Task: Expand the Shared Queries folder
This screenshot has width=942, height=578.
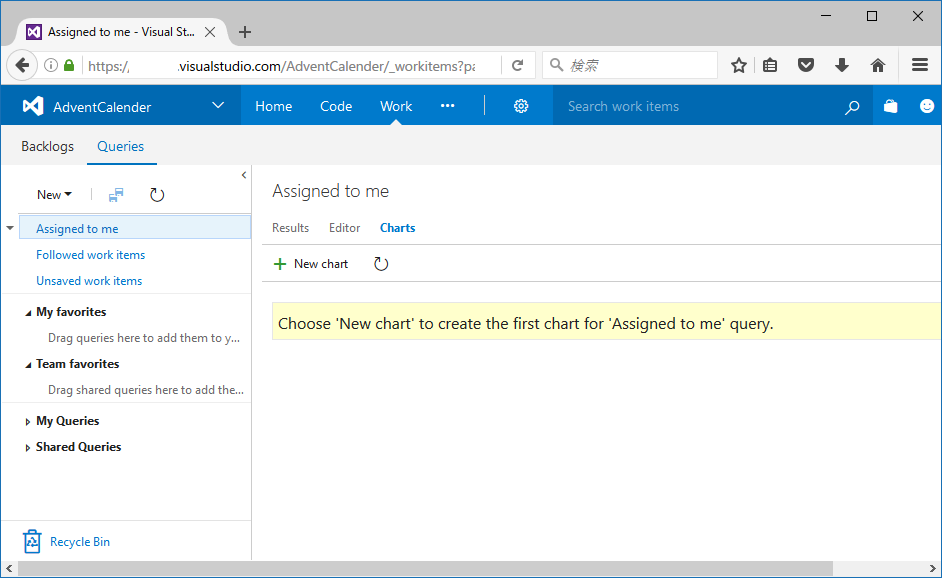Action: tap(28, 448)
